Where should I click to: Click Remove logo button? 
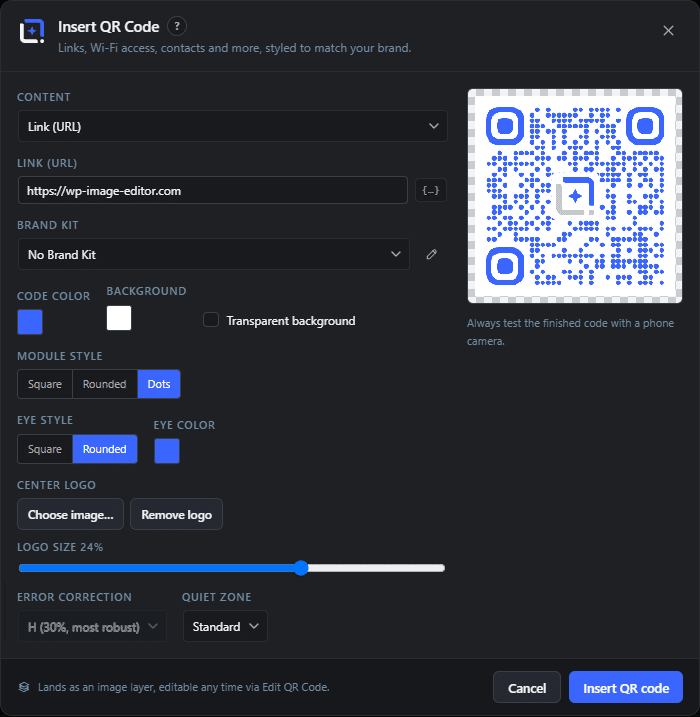tap(176, 514)
